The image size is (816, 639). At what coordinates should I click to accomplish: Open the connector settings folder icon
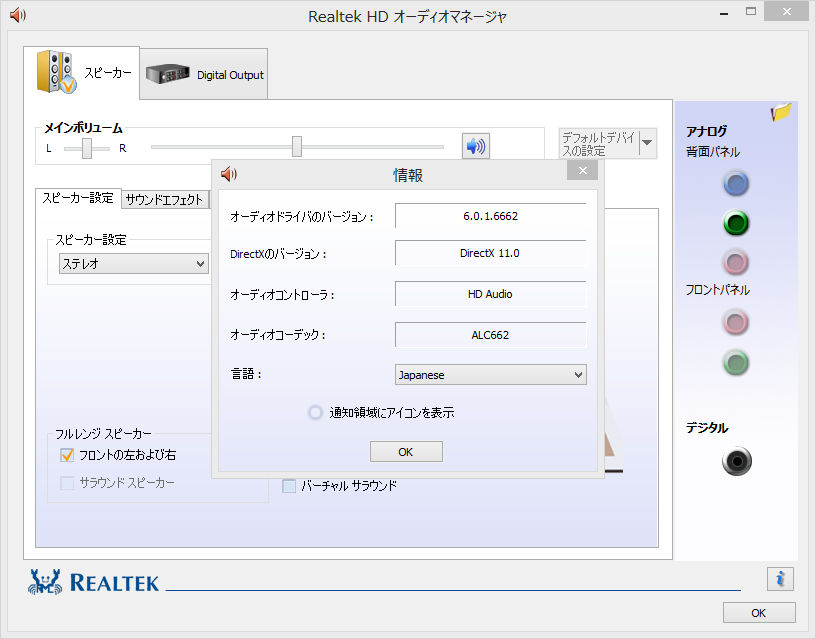[x=781, y=111]
